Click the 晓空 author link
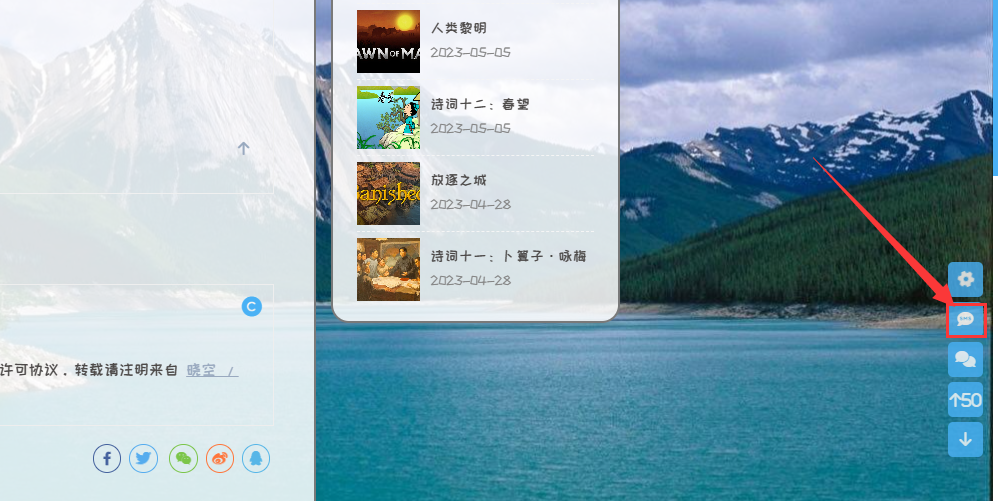Screen dimensions: 998x501 [201, 370]
